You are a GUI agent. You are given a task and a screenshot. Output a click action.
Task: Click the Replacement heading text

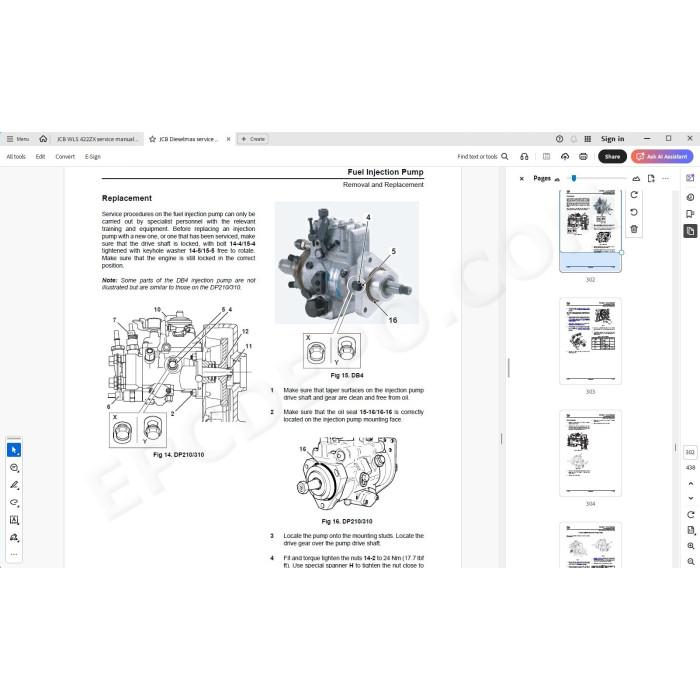(x=127, y=198)
